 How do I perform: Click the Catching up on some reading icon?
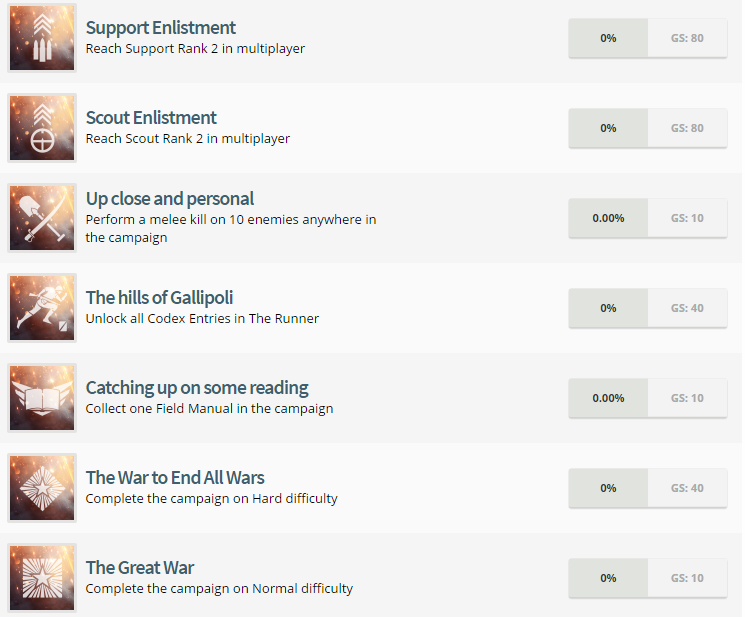coord(42,398)
